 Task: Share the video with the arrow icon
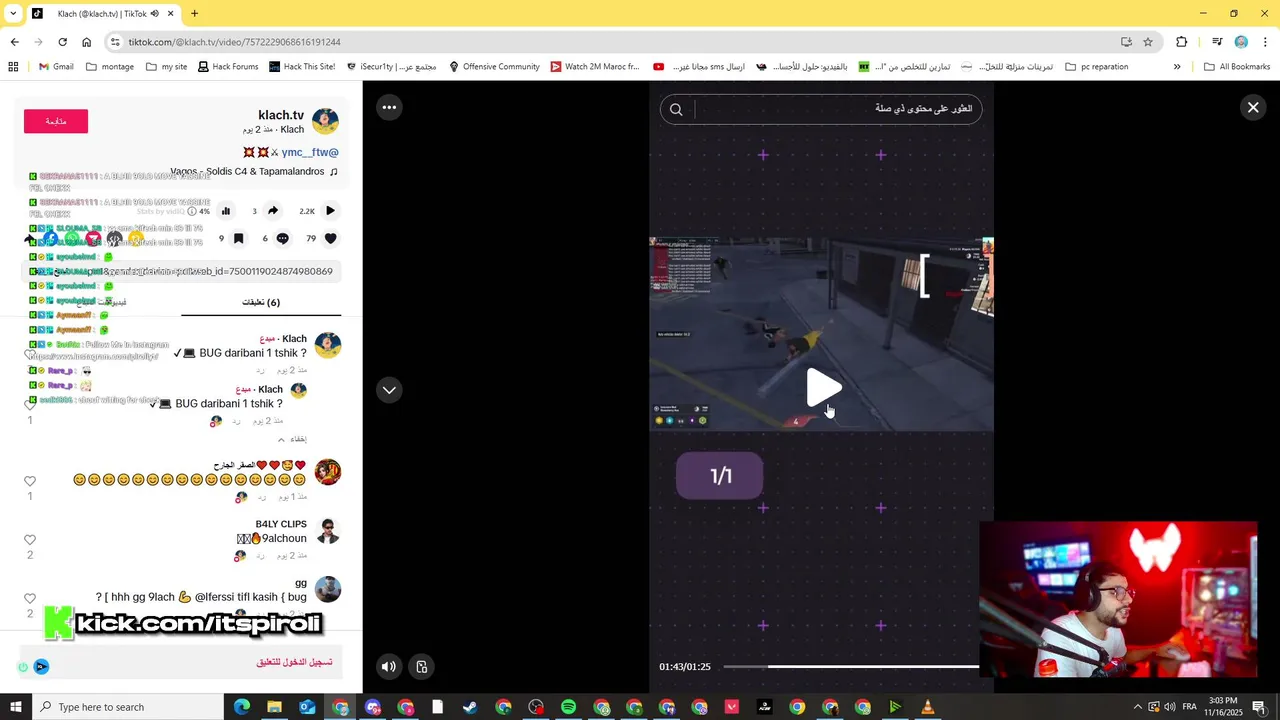pyautogui.click(x=273, y=211)
